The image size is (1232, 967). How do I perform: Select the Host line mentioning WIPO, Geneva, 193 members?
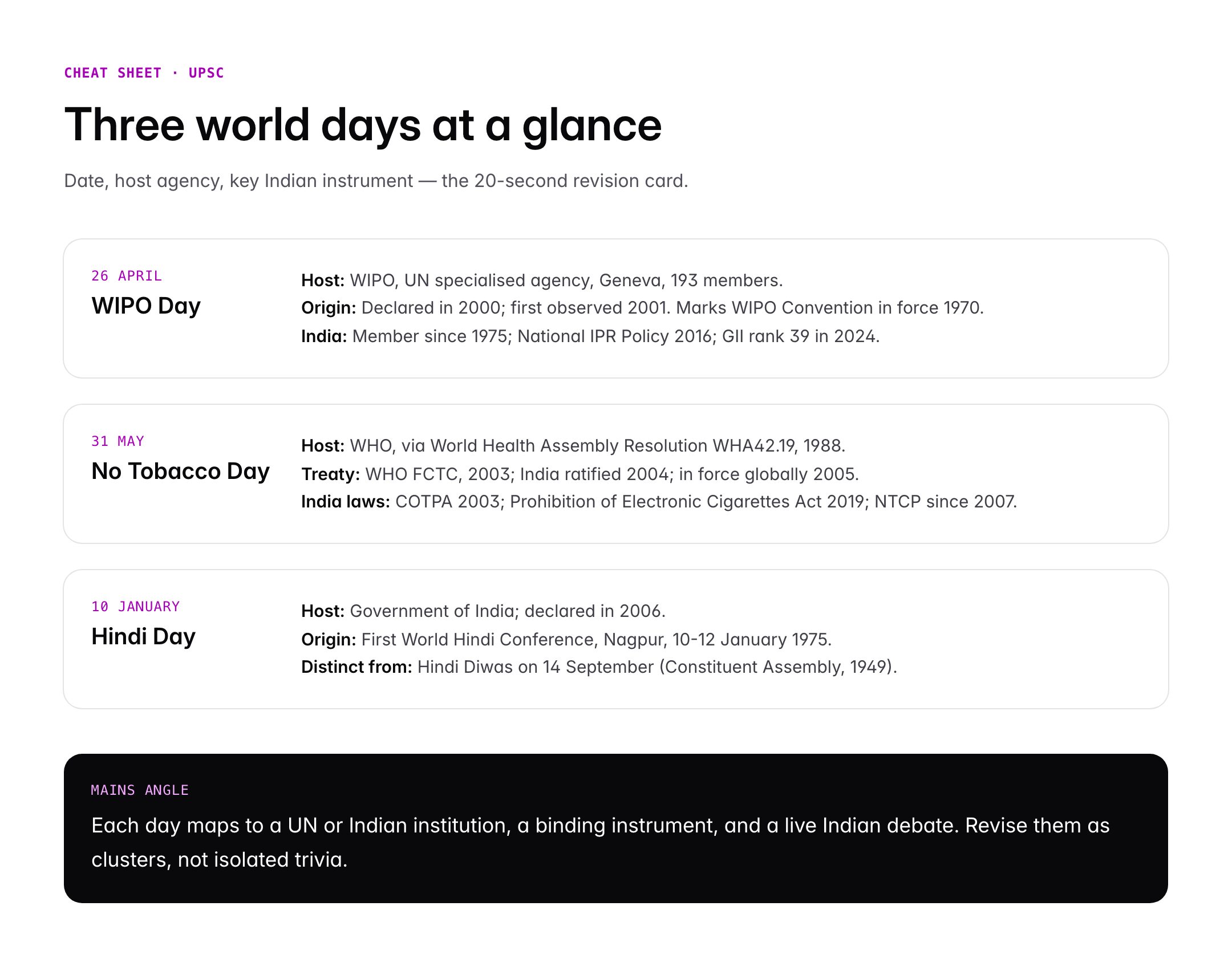(x=542, y=280)
